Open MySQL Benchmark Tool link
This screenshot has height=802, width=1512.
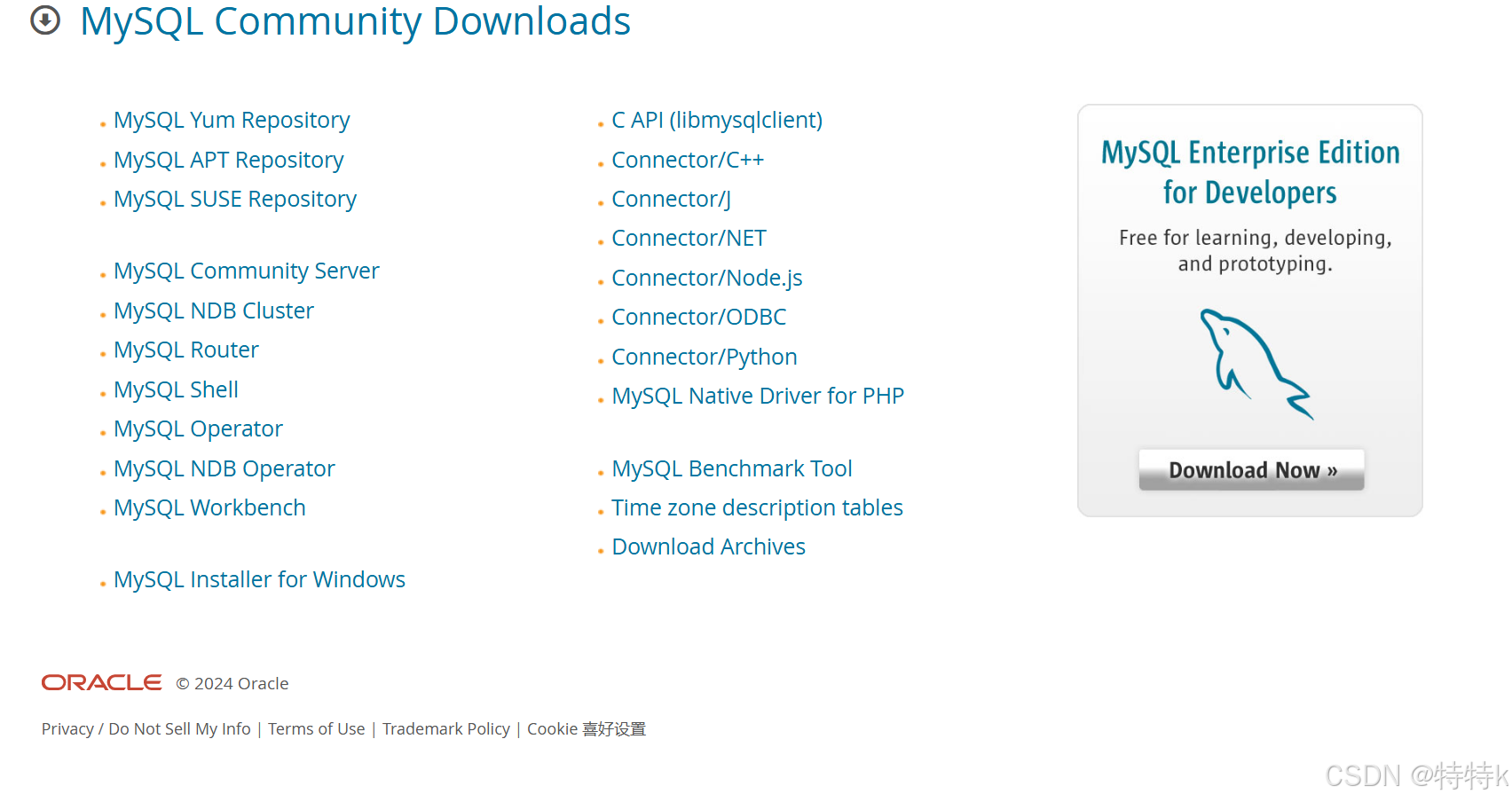(732, 468)
